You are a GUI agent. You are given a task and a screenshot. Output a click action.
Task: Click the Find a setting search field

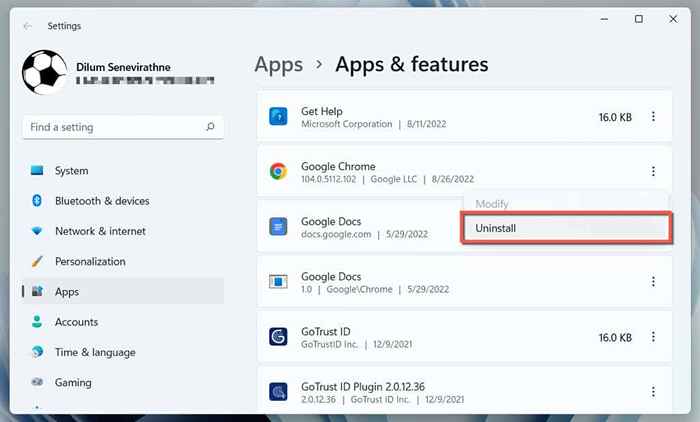(x=123, y=127)
